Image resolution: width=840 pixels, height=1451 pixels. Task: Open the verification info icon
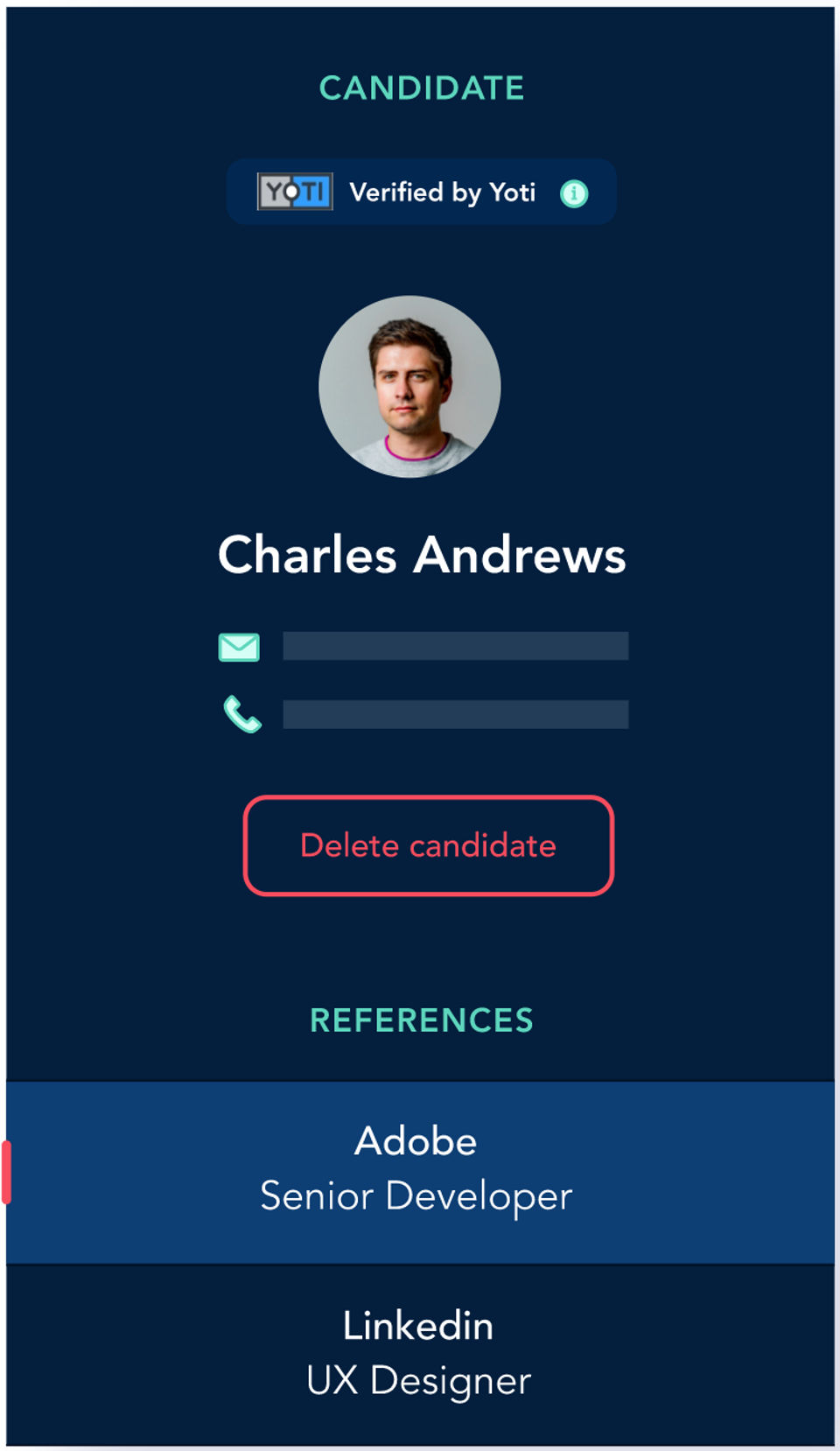tap(574, 193)
